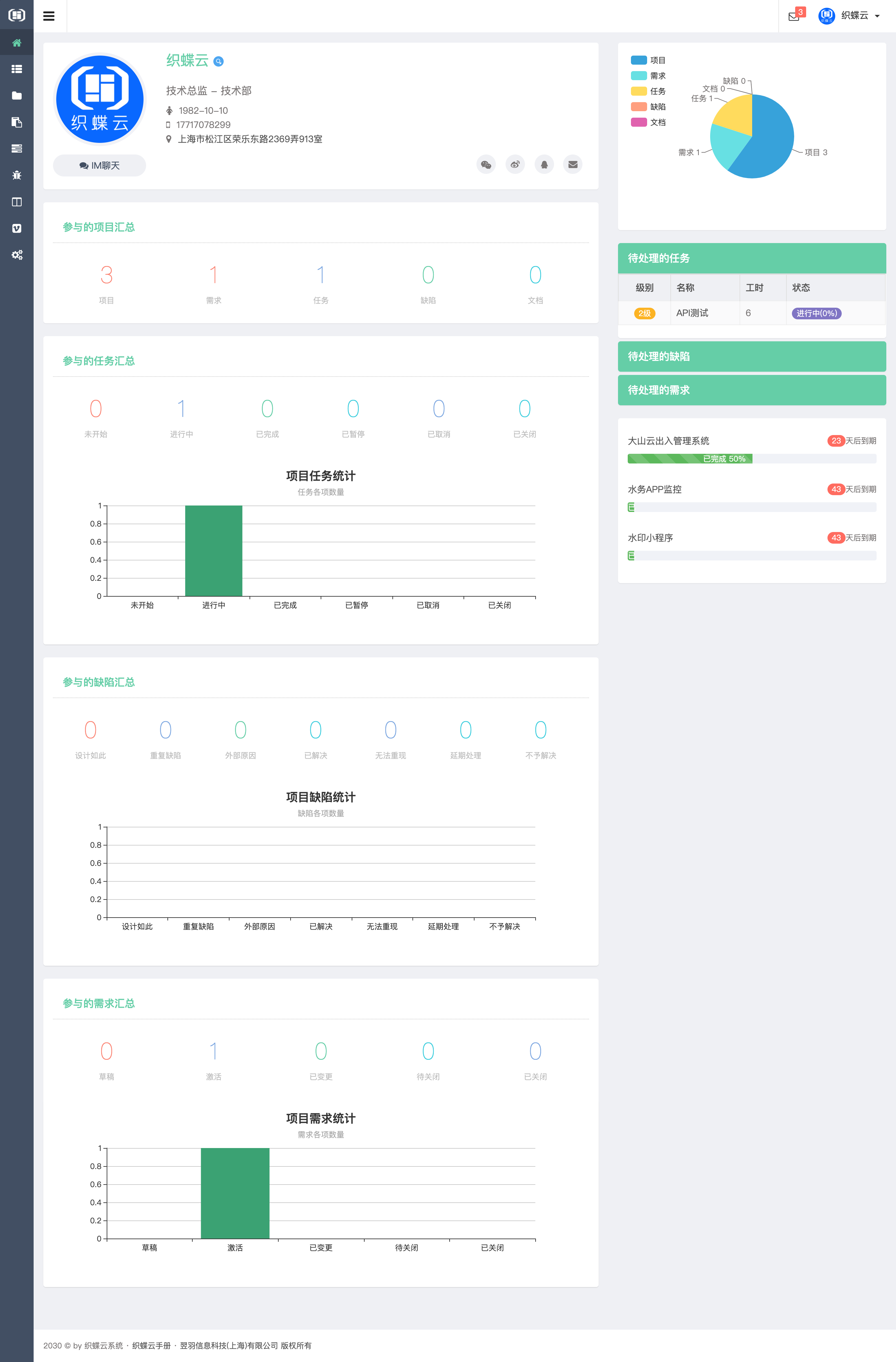
Task: Open the gears settings sidebar icon
Action: point(16,255)
